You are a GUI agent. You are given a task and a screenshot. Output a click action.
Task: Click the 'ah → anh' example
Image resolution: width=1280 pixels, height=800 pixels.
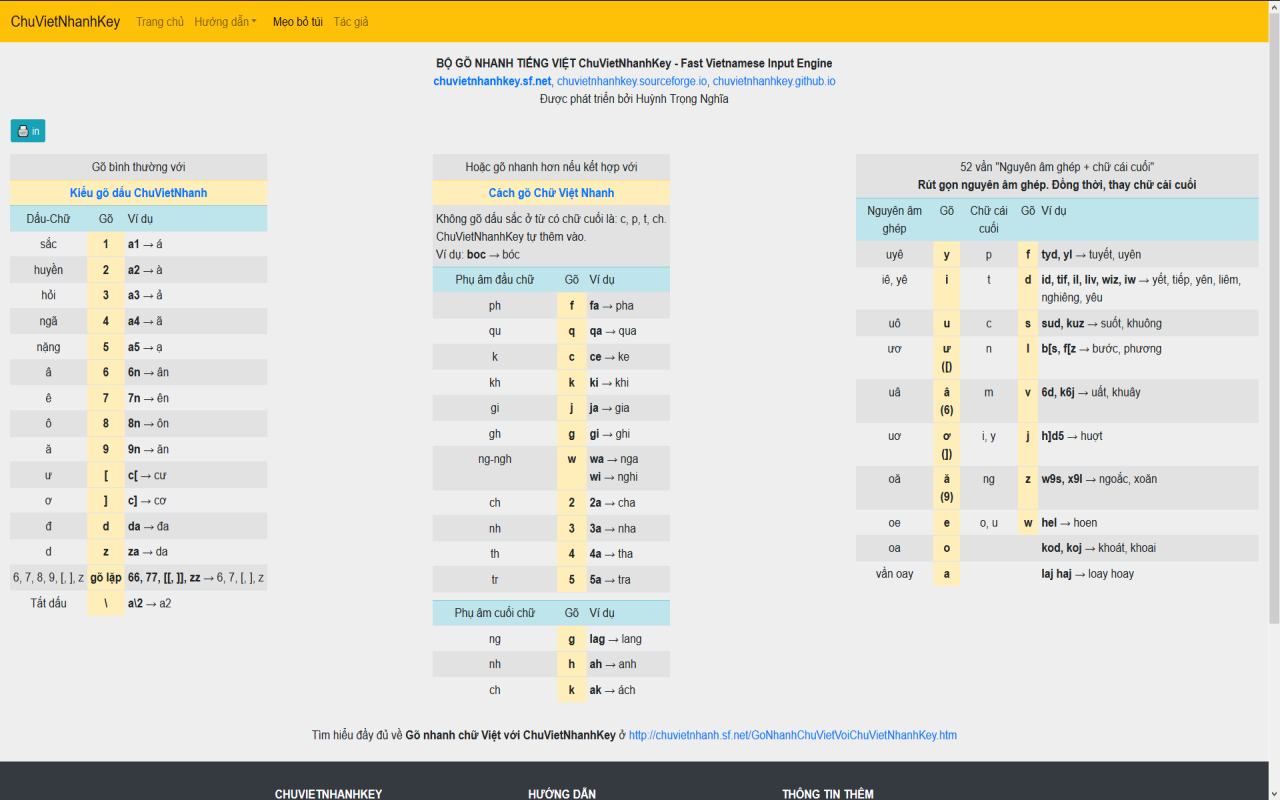(612, 664)
